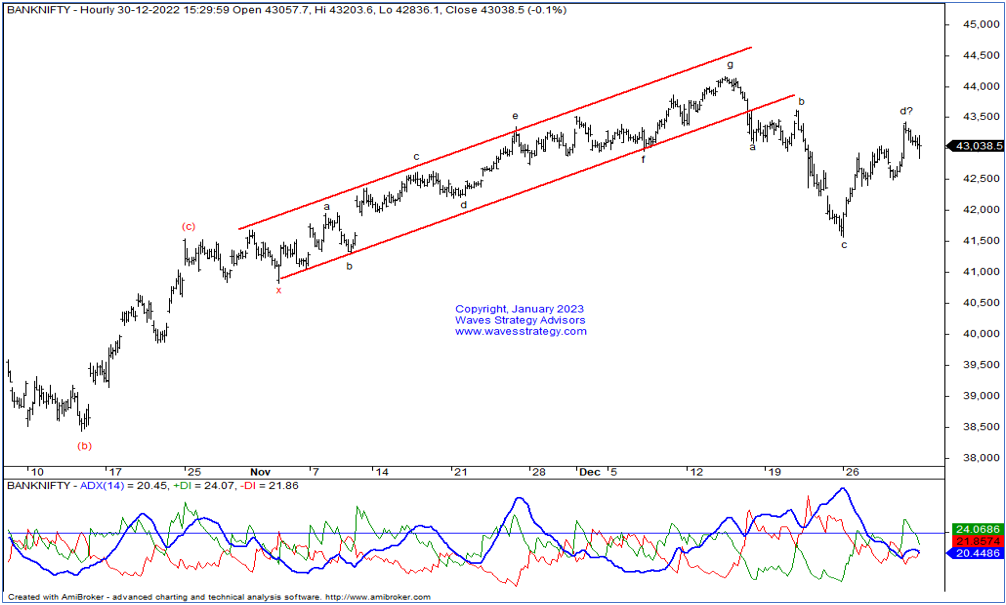
Task: Select the g wave label at the peak
Action: point(730,65)
